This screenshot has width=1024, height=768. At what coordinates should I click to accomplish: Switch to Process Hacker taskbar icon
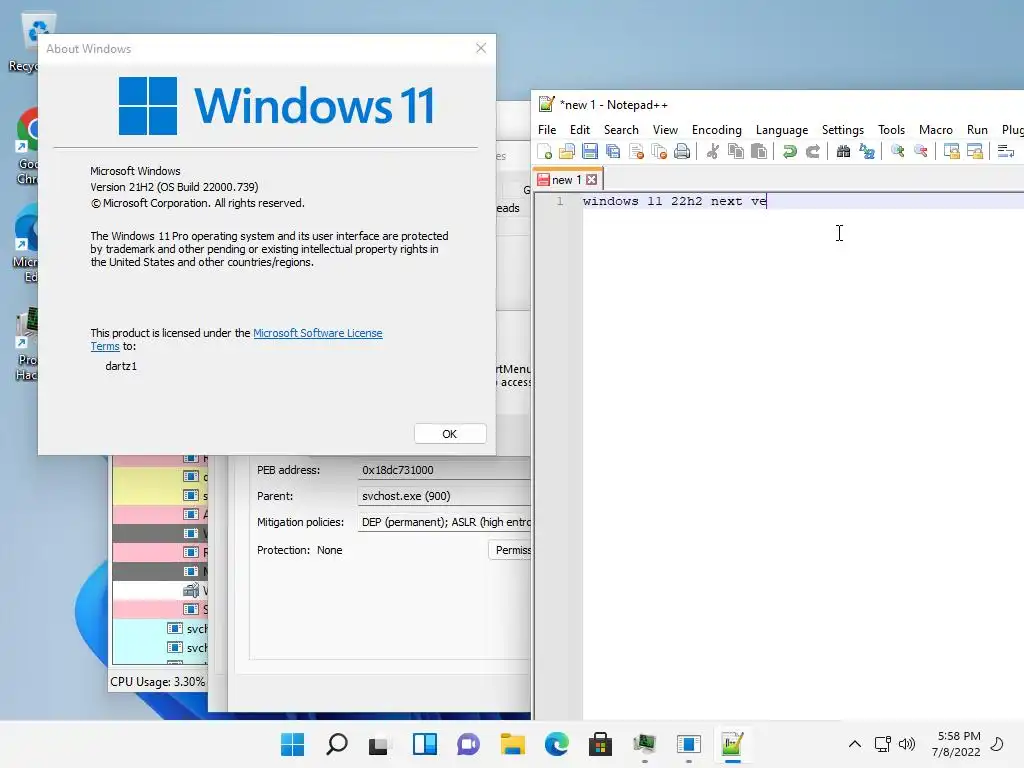pyautogui.click(x=645, y=744)
